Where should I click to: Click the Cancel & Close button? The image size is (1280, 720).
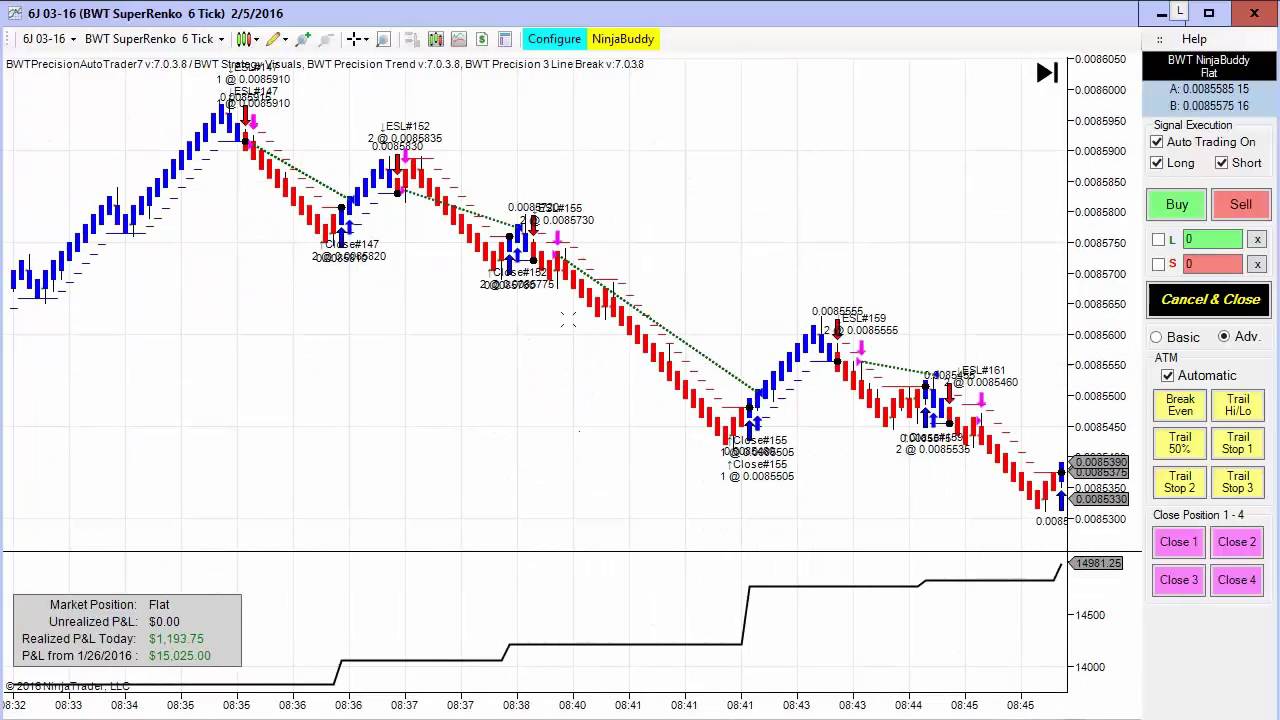(1210, 299)
